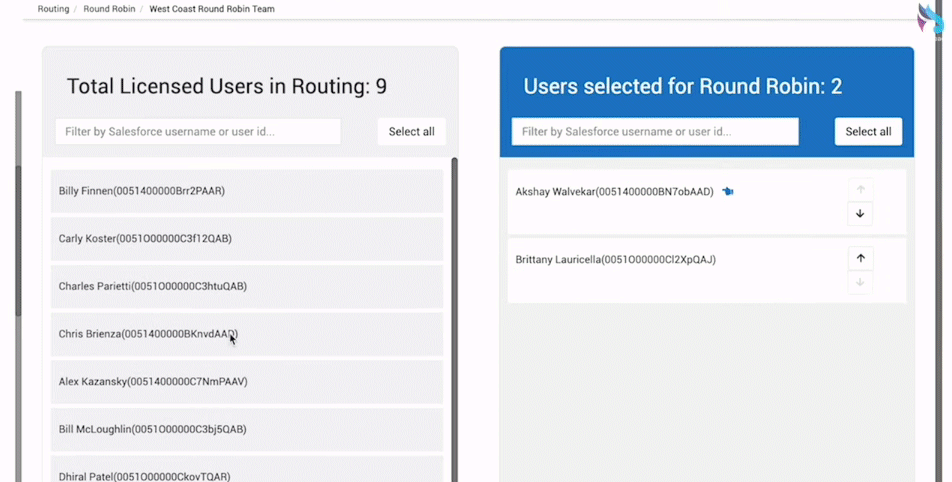The image size is (952, 482).
Task: Click disabled up arrow for Akshay Walvekar
Action: coord(860,189)
